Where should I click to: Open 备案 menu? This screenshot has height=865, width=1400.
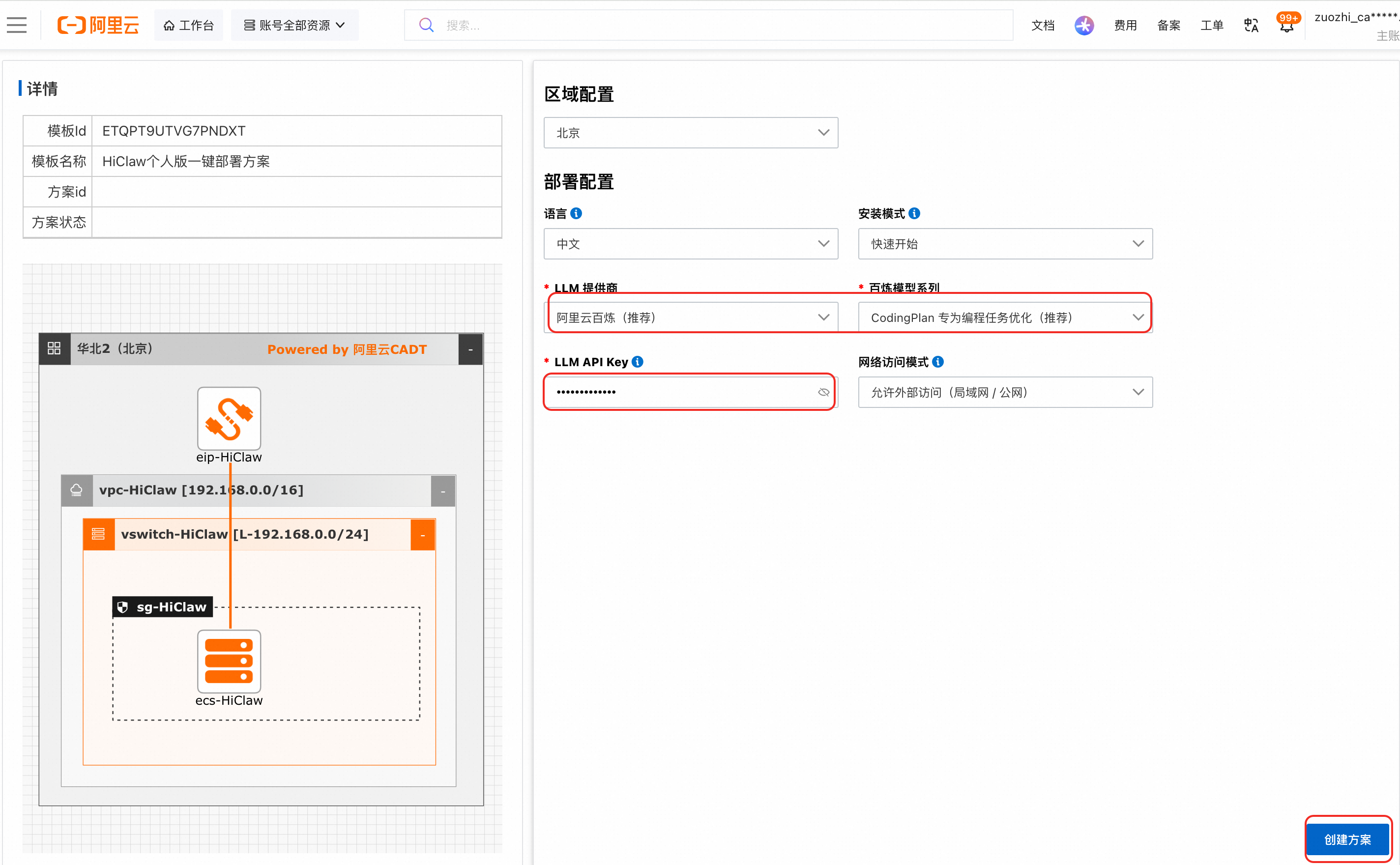click(x=1168, y=25)
